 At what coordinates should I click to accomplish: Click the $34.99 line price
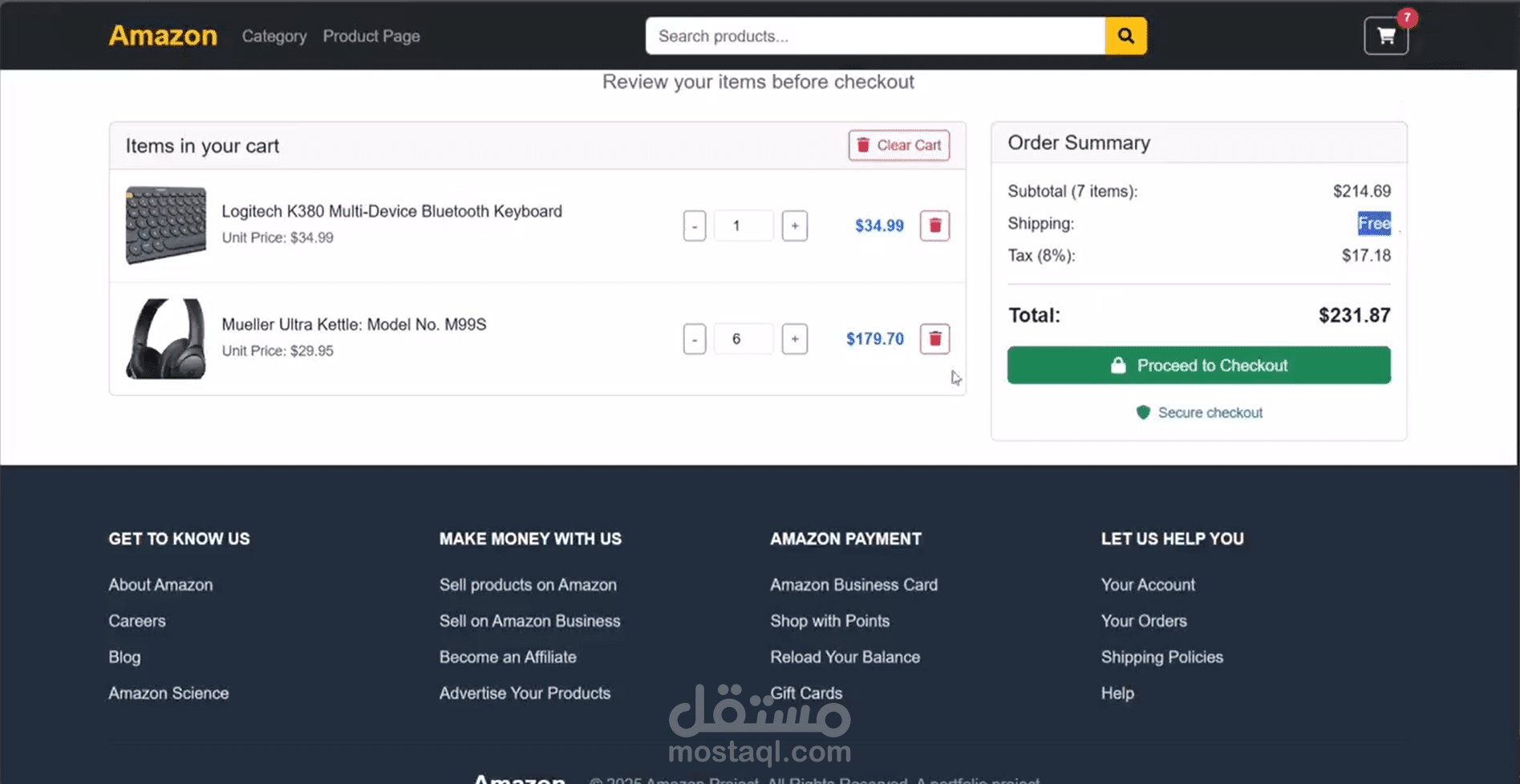pos(879,225)
